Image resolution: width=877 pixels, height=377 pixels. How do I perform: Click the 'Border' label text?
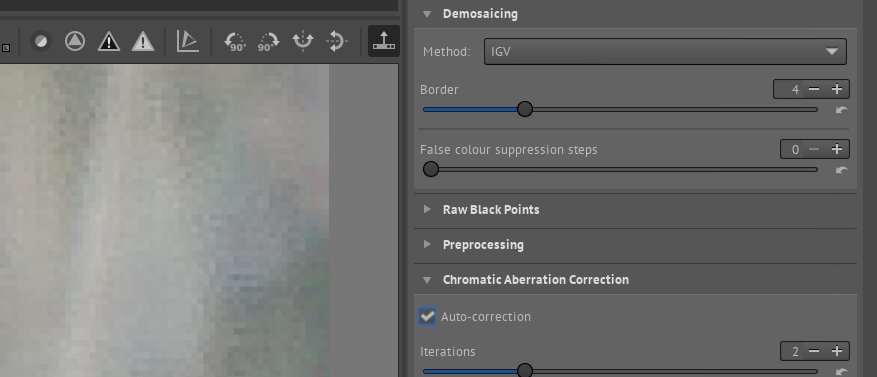click(x=439, y=89)
